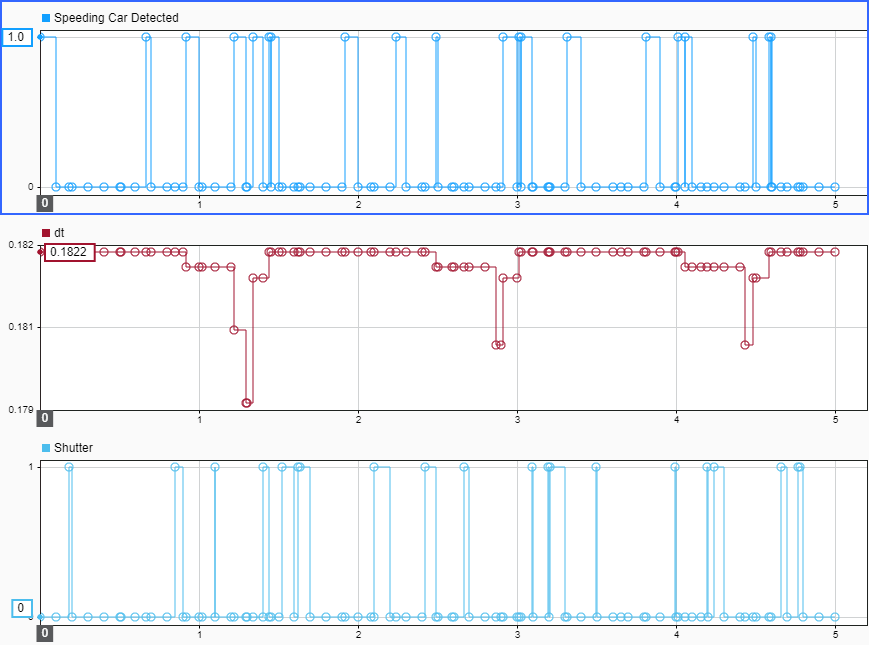Select the Shutter signal label
Image resolution: width=869 pixels, height=645 pixels.
tap(73, 448)
